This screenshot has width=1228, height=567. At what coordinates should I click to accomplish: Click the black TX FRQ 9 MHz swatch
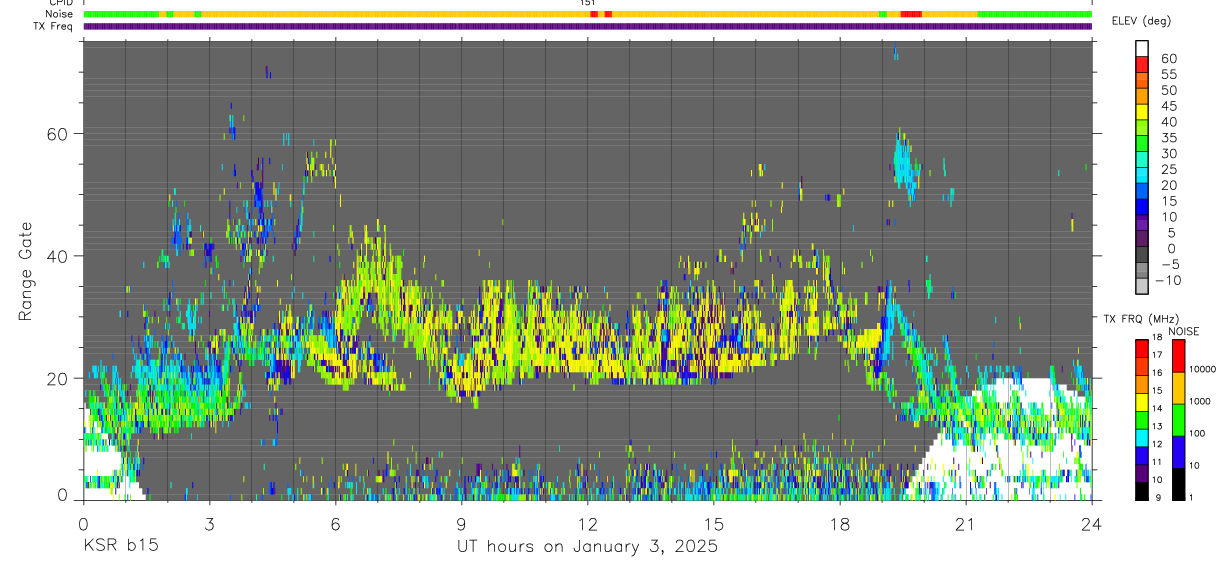click(1142, 491)
